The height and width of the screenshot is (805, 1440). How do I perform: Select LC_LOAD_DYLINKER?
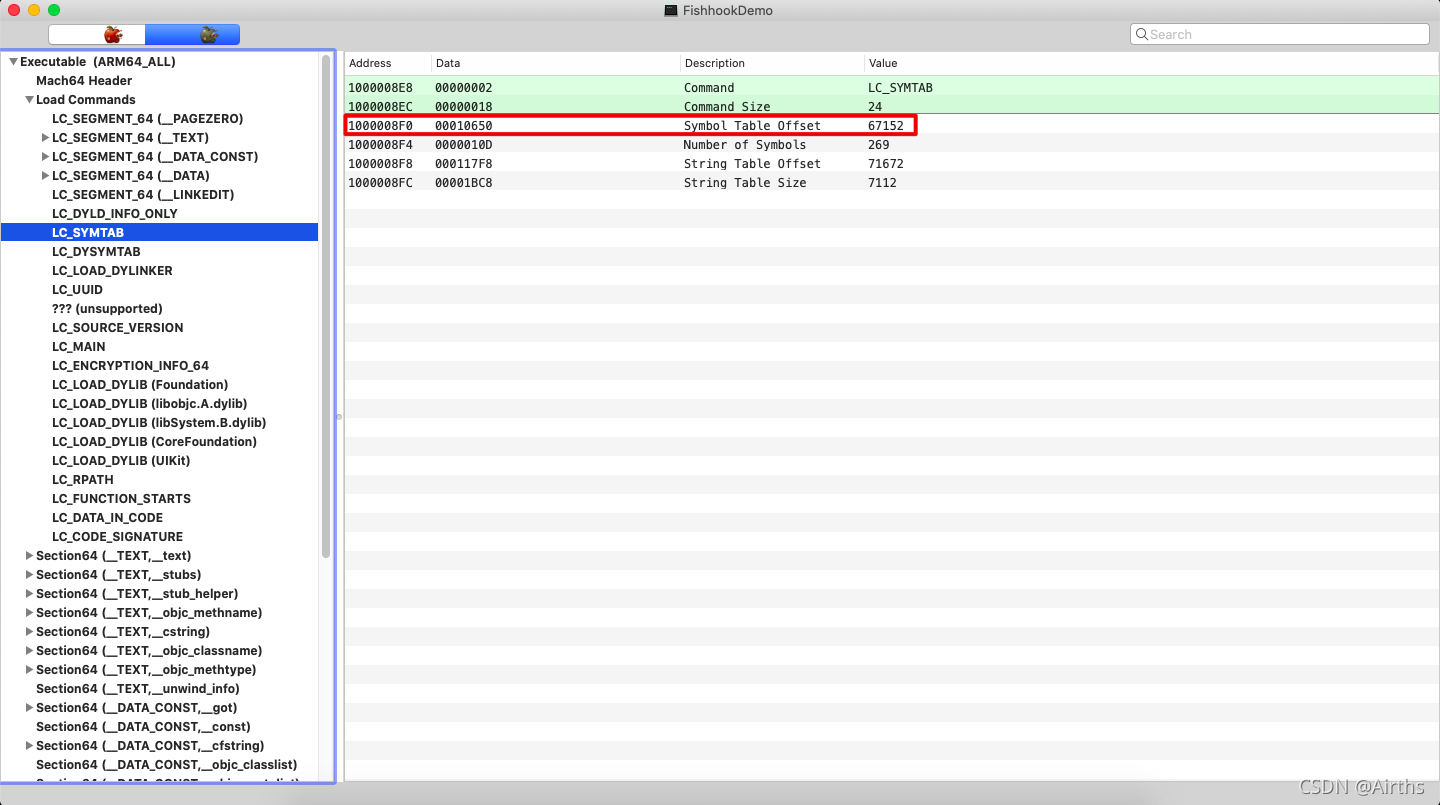point(112,271)
